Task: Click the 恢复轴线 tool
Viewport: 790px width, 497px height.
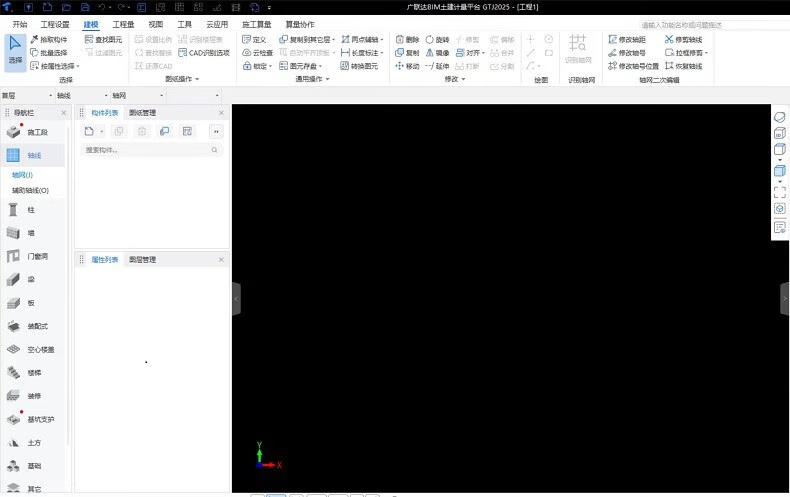Action: pyautogui.click(x=684, y=66)
